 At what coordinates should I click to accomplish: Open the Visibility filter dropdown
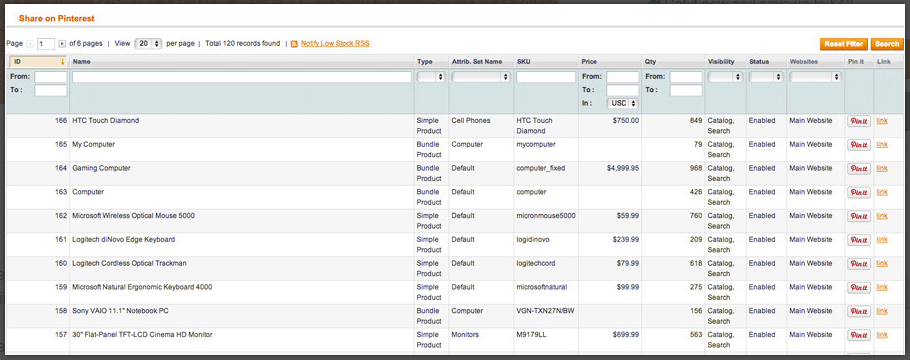coord(725,77)
